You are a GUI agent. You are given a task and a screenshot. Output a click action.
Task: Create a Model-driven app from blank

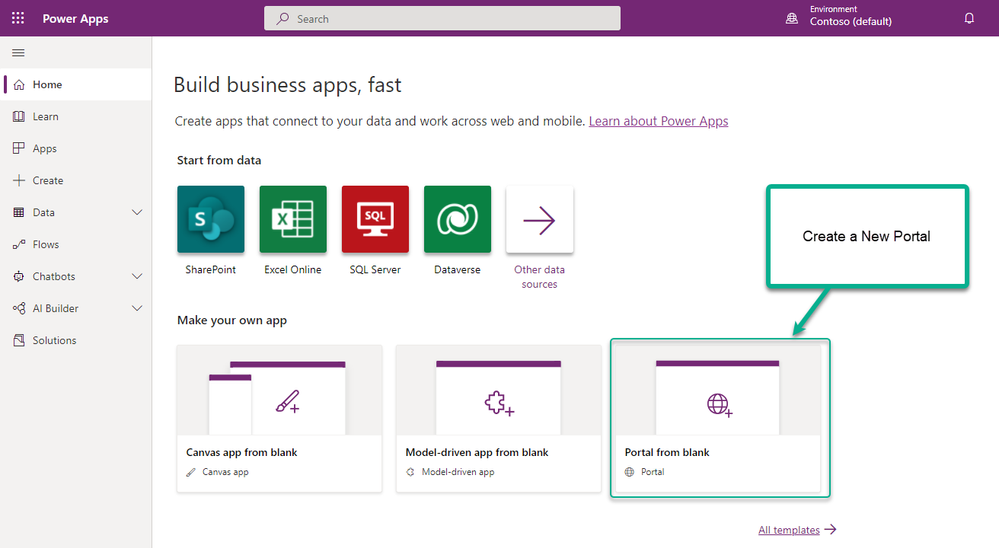499,419
